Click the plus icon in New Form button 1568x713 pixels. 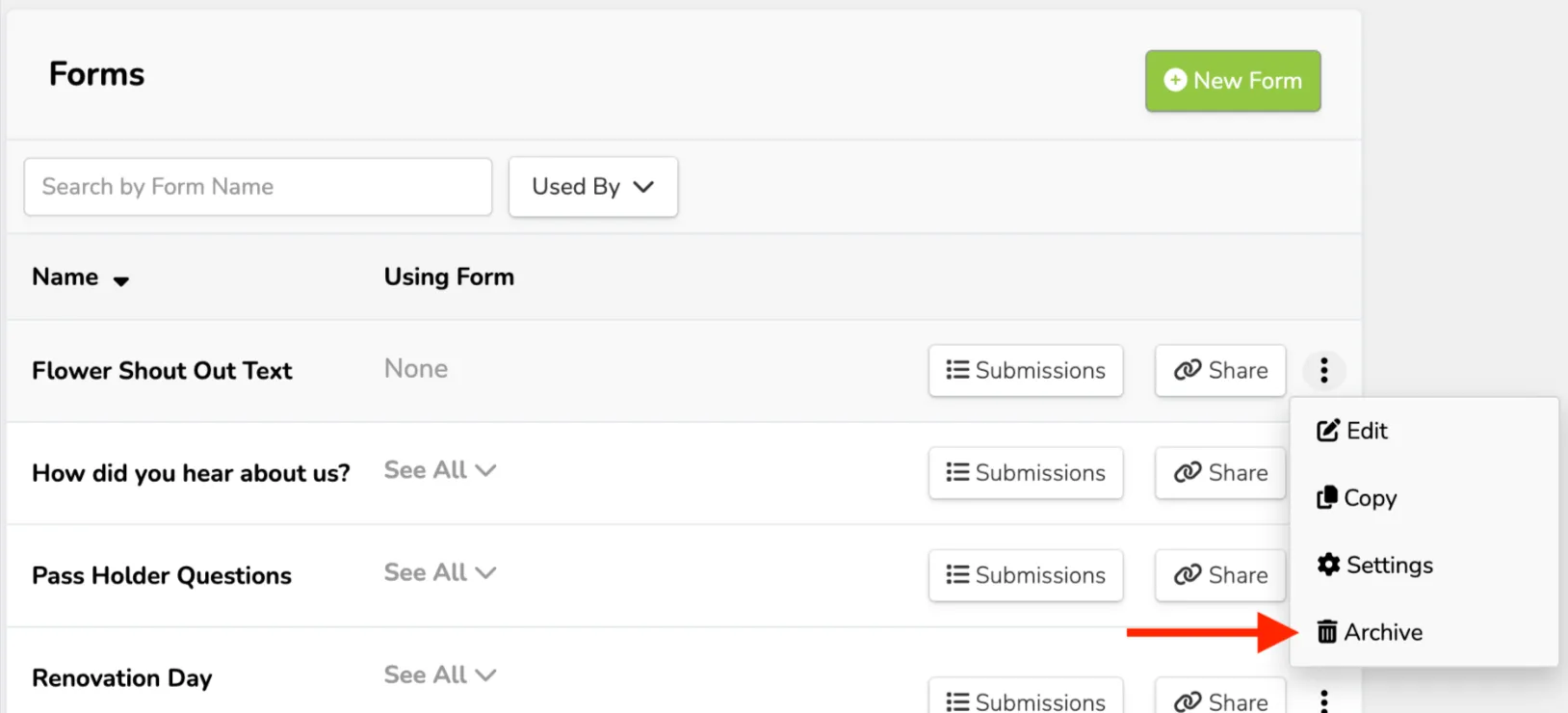click(1175, 80)
